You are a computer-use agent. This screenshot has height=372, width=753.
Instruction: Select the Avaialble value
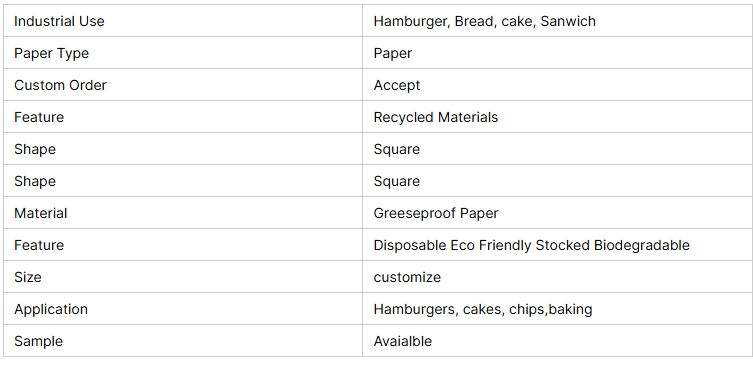402,341
